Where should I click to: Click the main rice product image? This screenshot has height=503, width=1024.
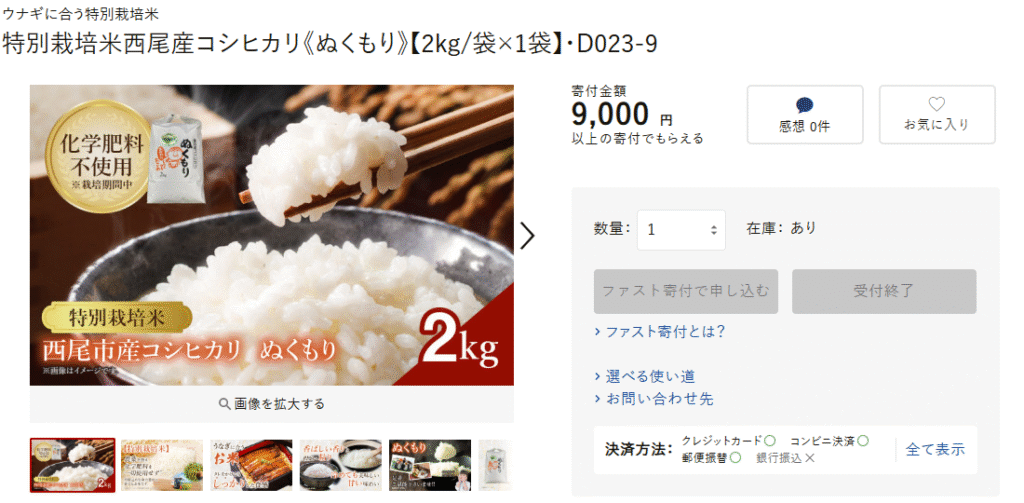[x=272, y=235]
